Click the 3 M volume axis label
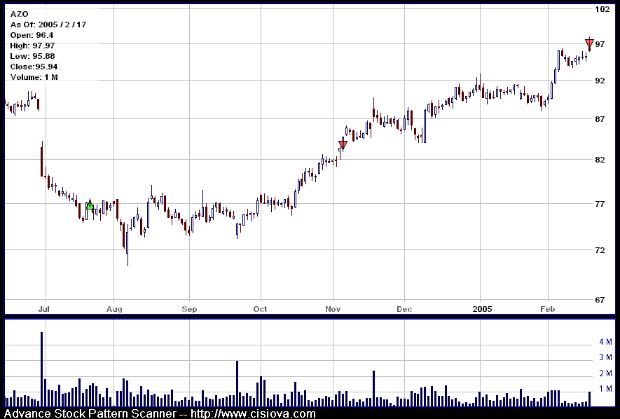This screenshot has height=419, width=620. [606, 357]
